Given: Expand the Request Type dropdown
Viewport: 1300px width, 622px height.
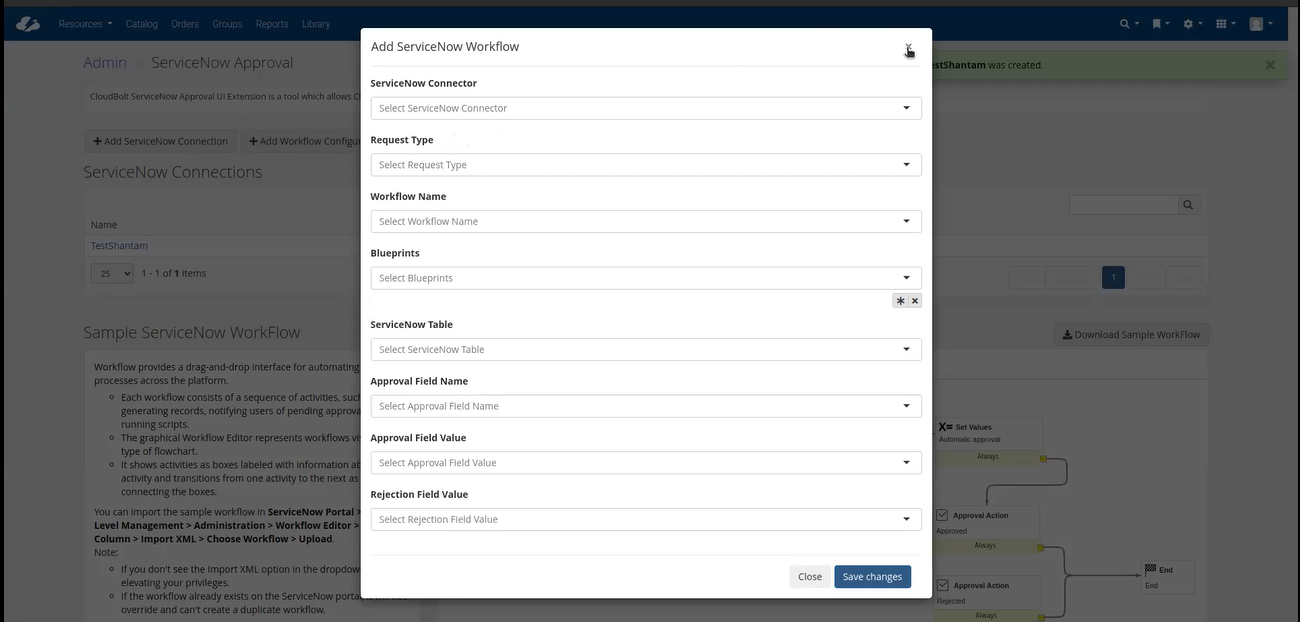Looking at the screenshot, I should 645,165.
